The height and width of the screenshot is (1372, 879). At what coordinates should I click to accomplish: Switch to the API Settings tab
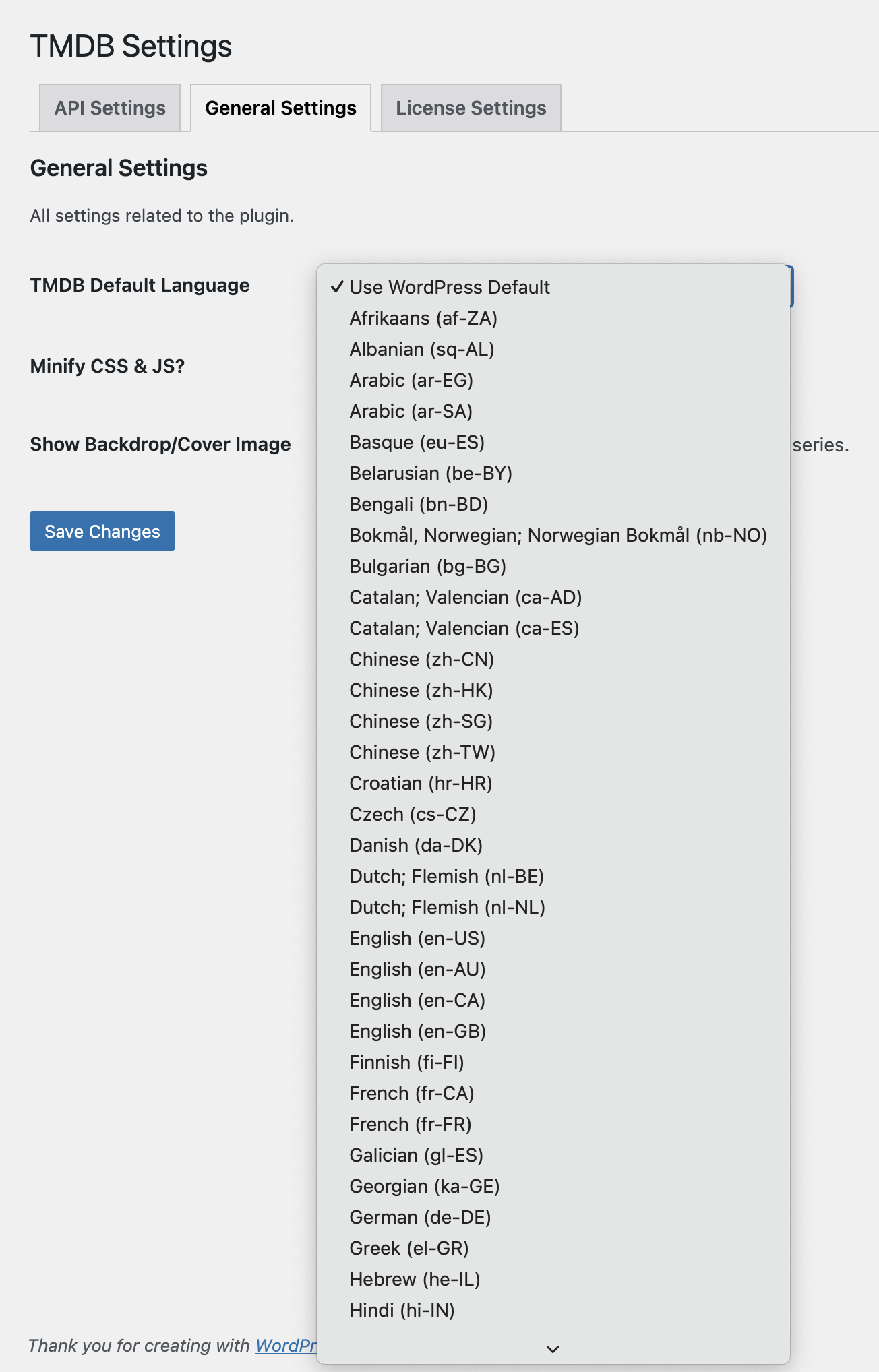110,108
